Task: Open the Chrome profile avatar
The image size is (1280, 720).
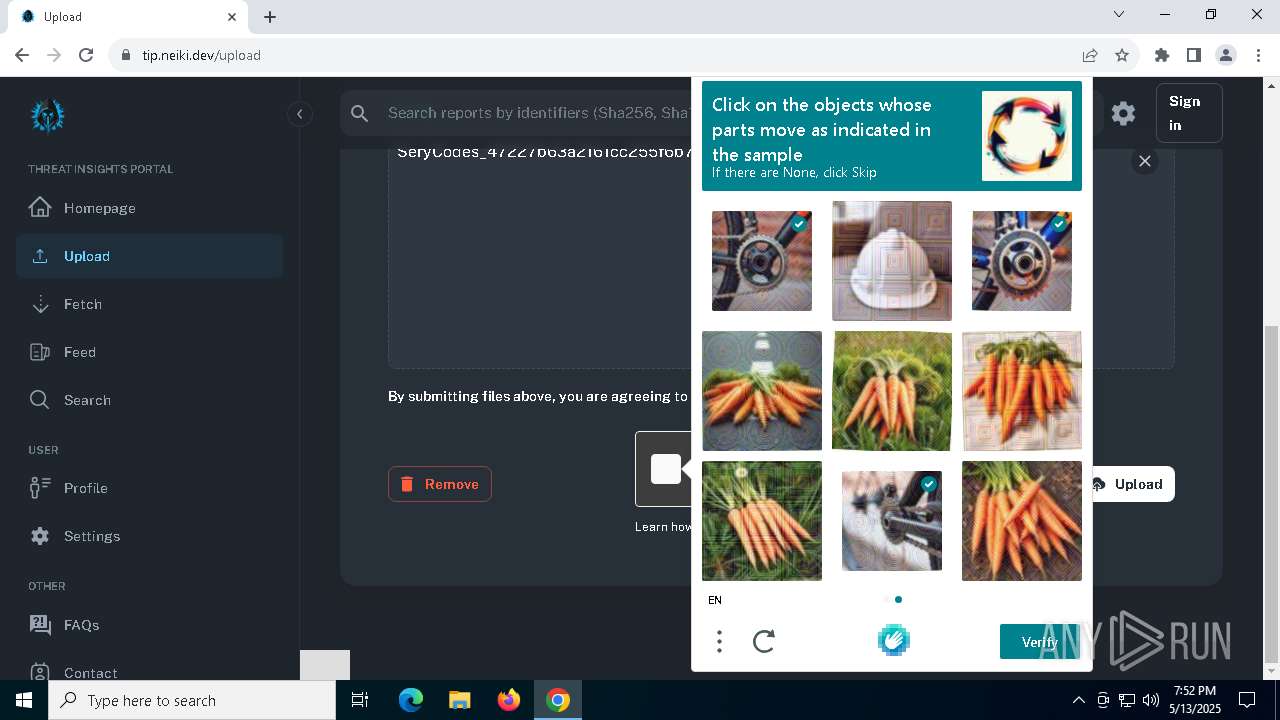Action: coord(1226,55)
